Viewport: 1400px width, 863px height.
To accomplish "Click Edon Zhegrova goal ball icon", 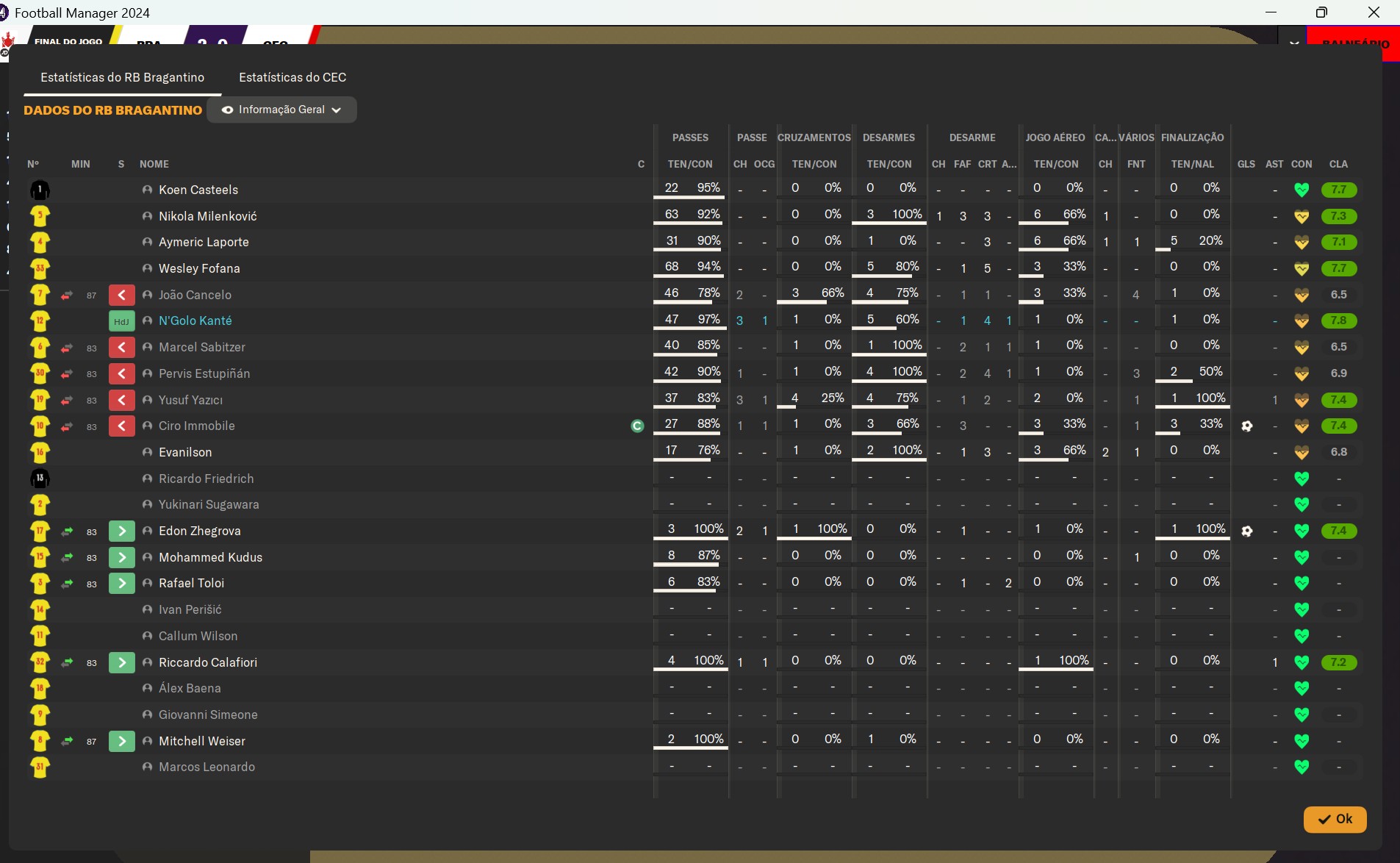I will point(1246,531).
